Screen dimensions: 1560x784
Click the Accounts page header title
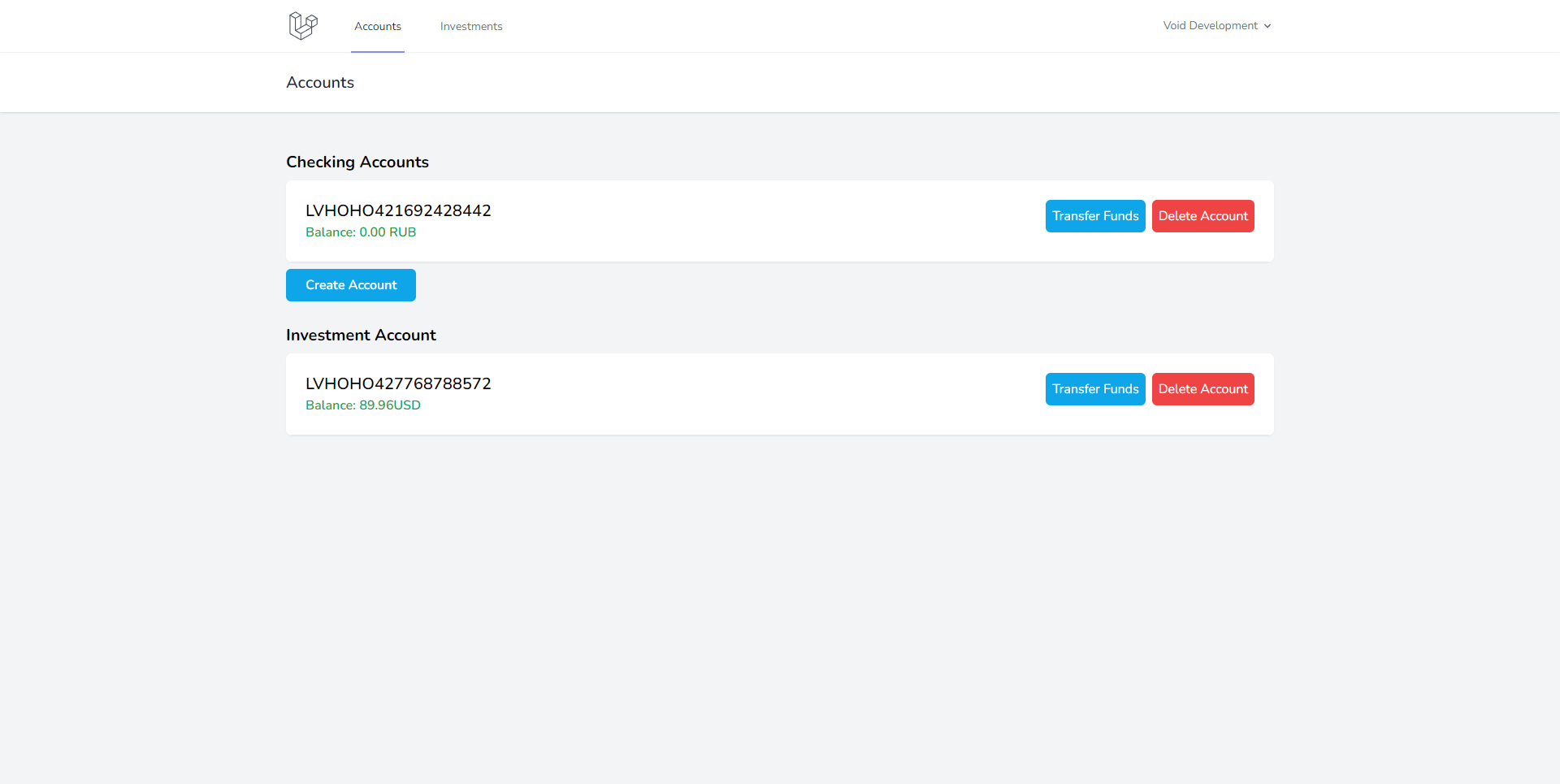[x=320, y=82]
